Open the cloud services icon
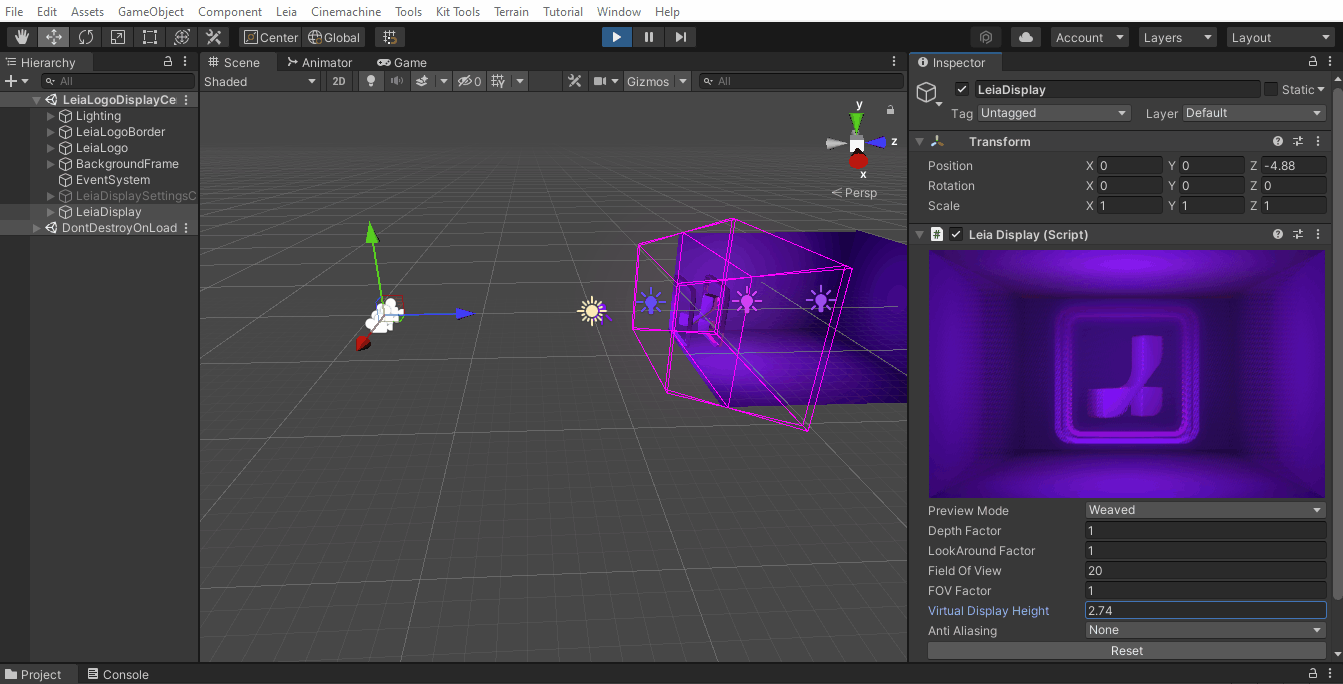Viewport: 1343px width, 684px height. point(1026,37)
